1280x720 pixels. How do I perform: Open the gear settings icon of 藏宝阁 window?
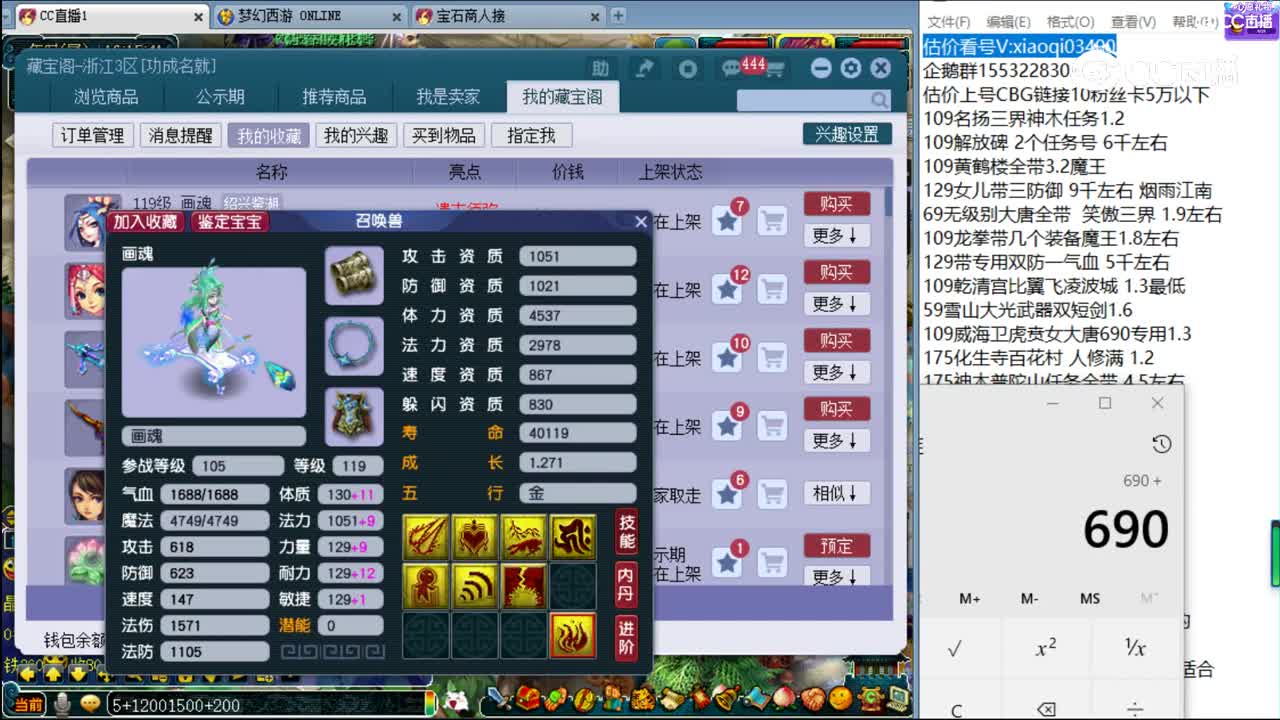pyautogui.click(x=850, y=68)
